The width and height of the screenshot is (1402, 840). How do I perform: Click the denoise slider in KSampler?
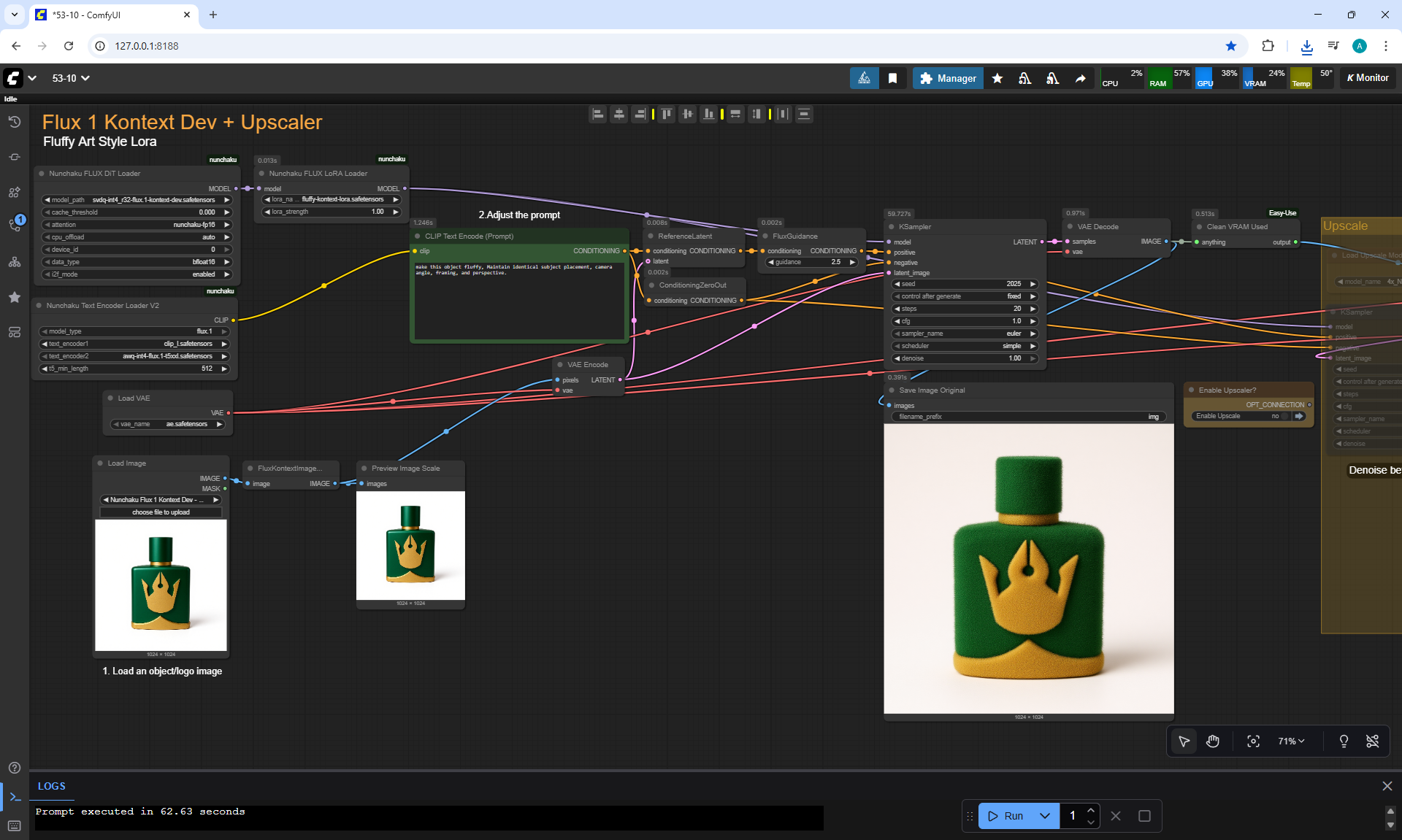(965, 358)
